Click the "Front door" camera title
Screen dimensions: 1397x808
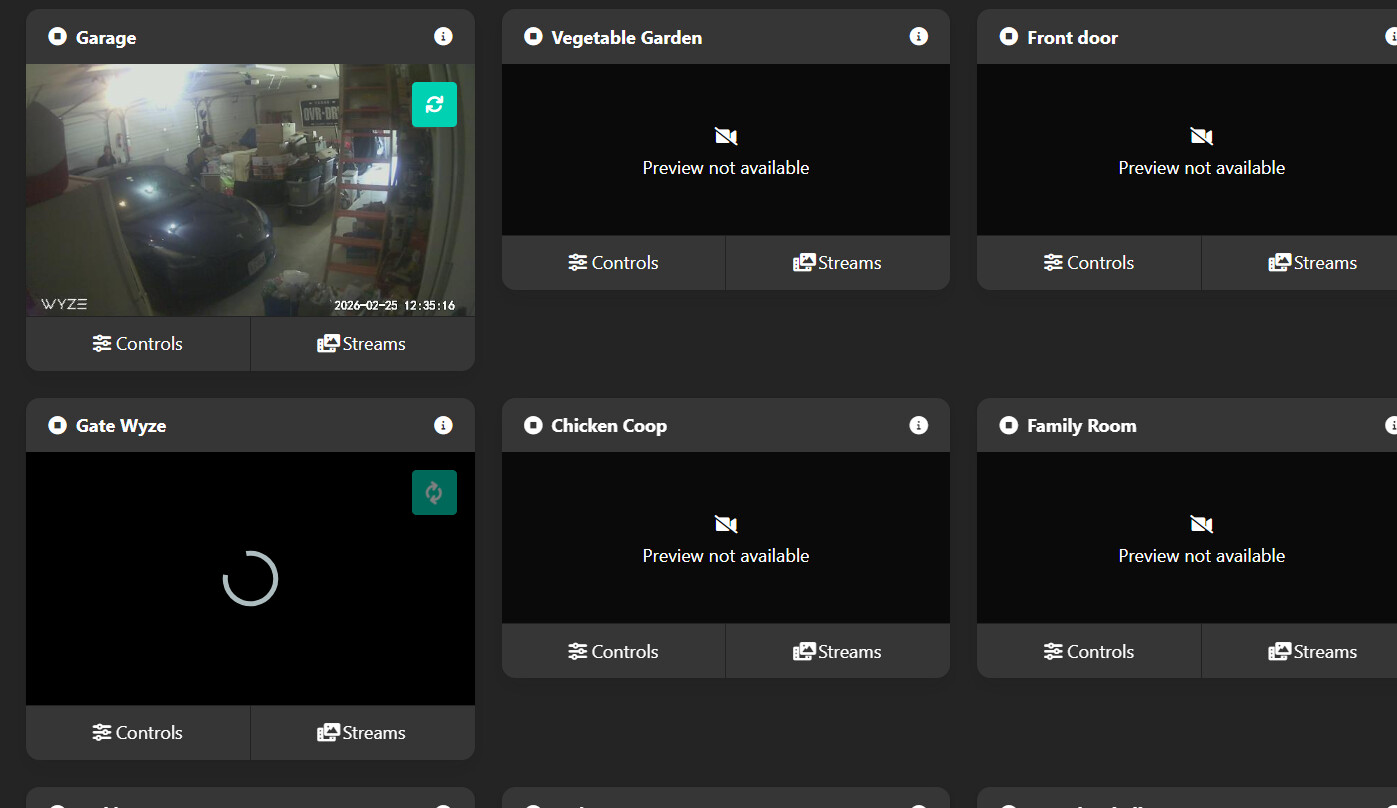1073,38
